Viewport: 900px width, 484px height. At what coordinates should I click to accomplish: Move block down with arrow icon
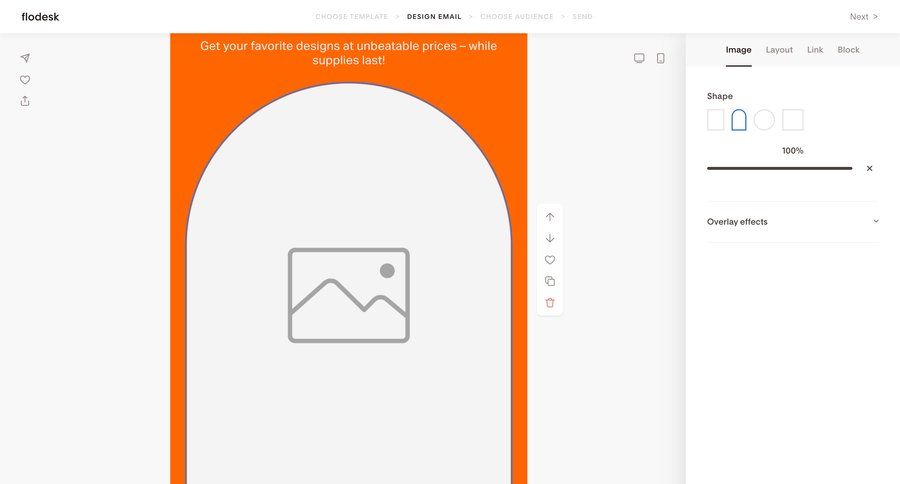point(550,238)
